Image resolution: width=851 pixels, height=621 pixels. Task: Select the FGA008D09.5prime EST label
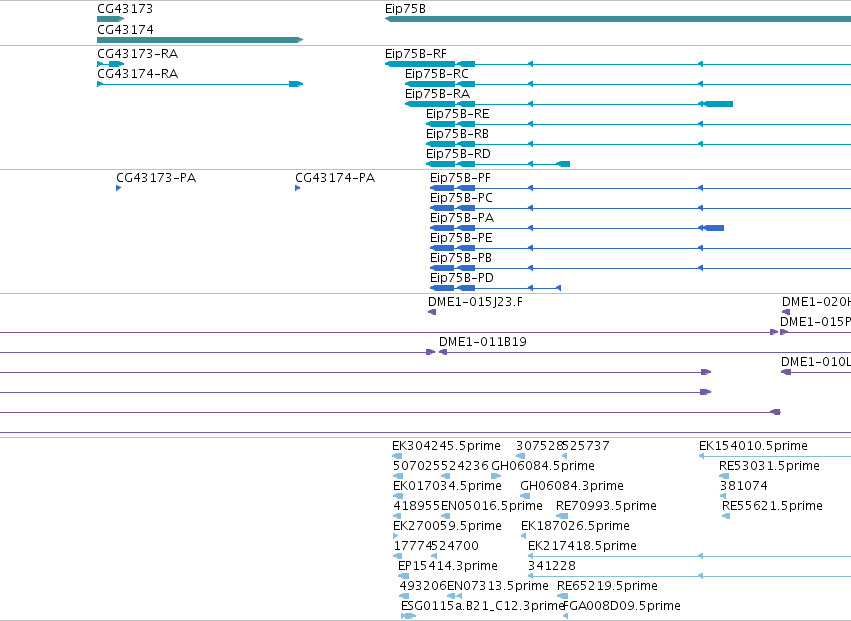tap(622, 606)
